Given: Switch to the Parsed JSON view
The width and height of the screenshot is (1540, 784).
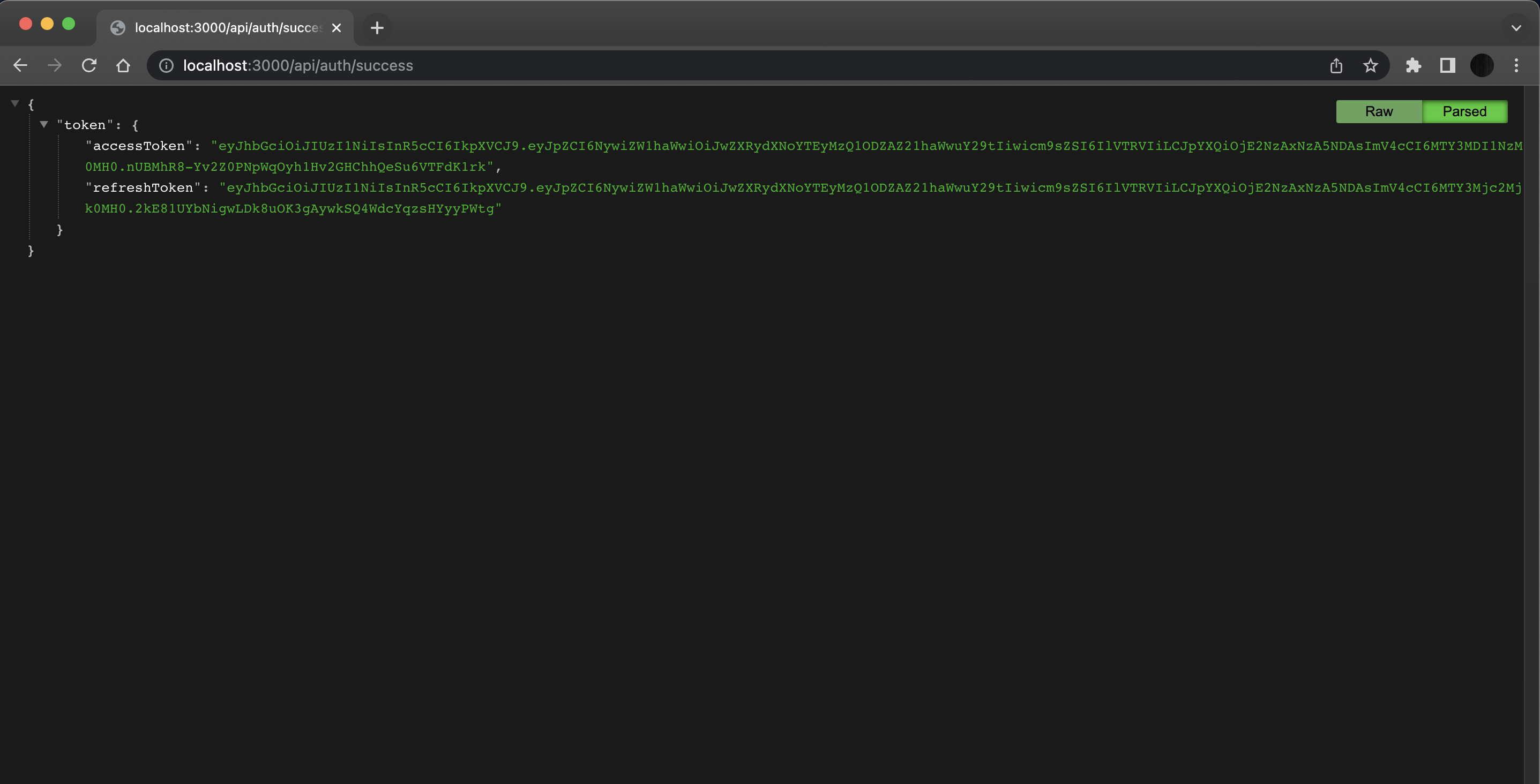Looking at the screenshot, I should point(1464,112).
